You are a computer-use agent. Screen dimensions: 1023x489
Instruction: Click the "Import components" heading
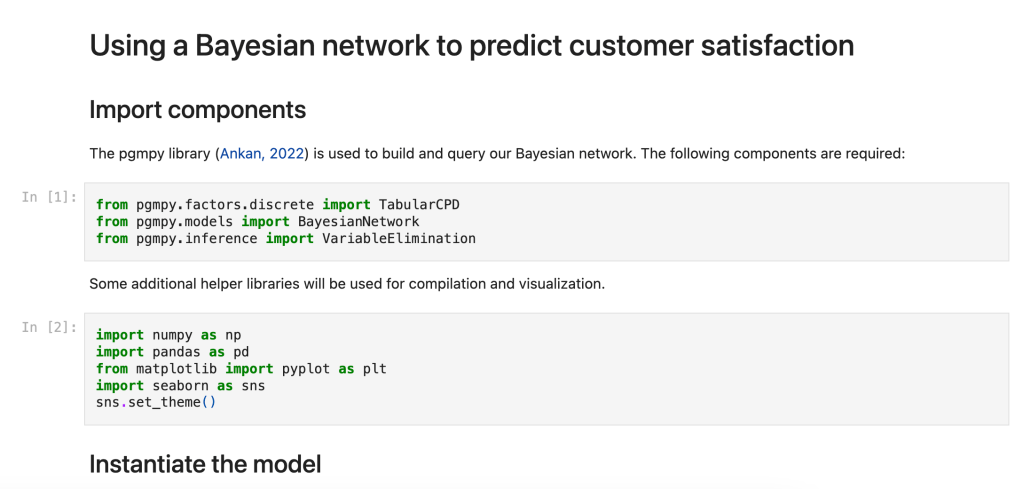(197, 109)
